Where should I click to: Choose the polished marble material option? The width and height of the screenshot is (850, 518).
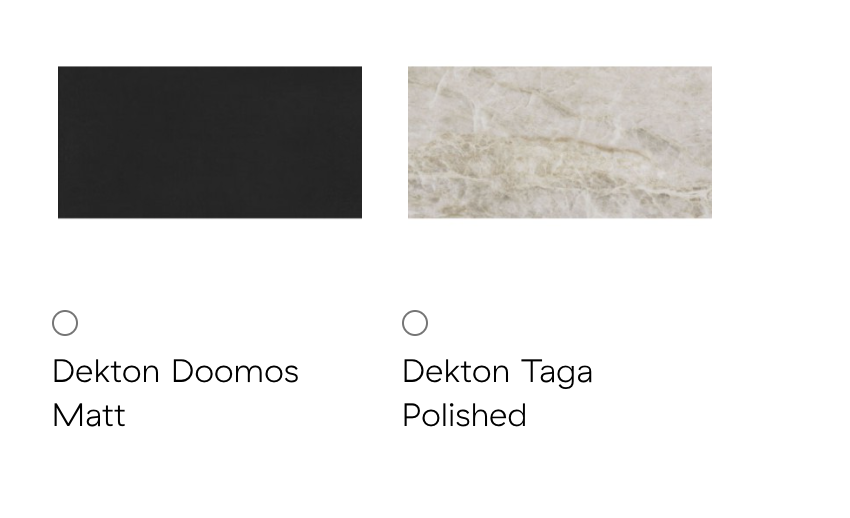(x=415, y=323)
